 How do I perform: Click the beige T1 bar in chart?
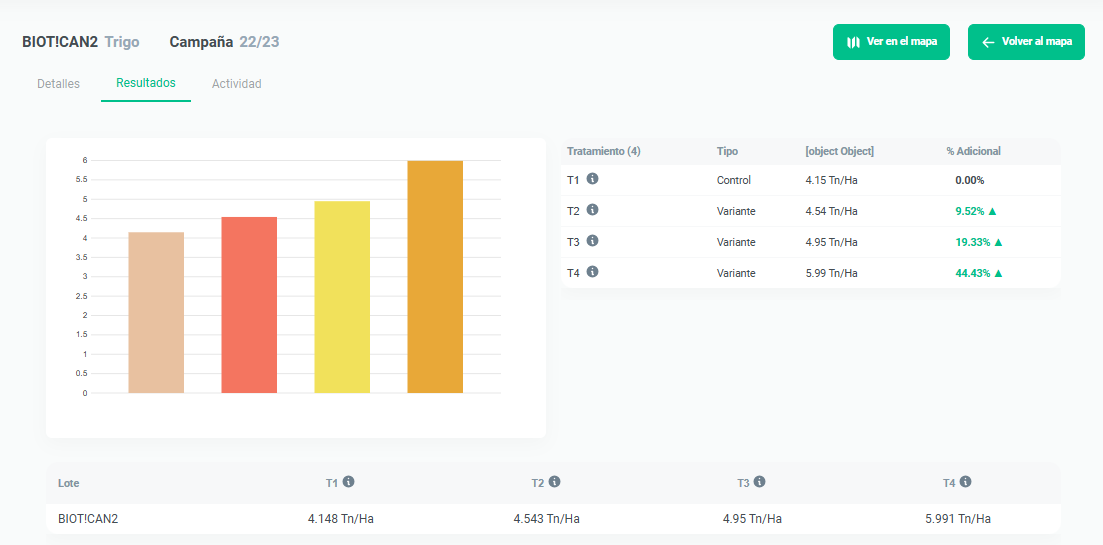coord(156,313)
